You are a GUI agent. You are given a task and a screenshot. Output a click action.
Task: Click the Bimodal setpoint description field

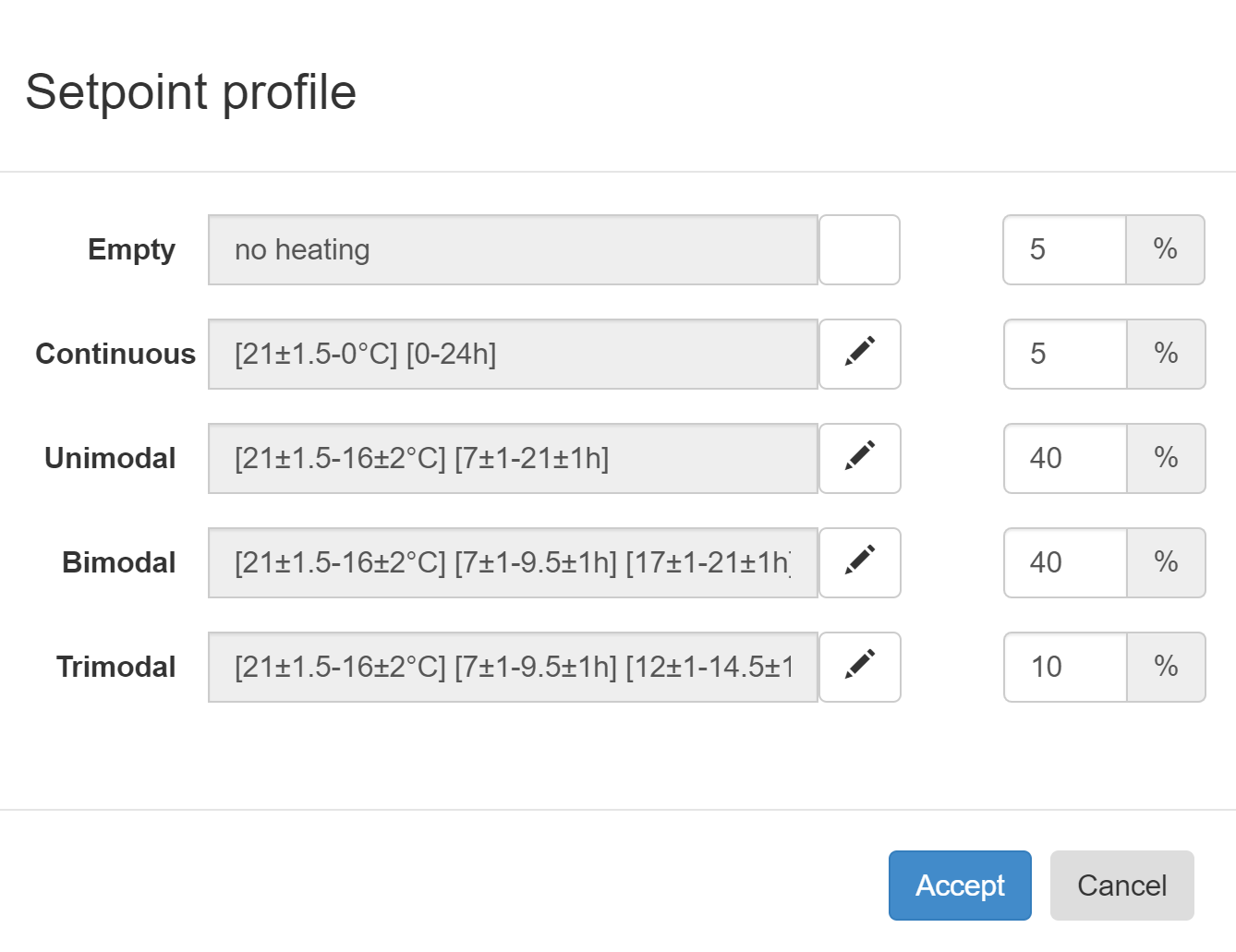point(513,562)
